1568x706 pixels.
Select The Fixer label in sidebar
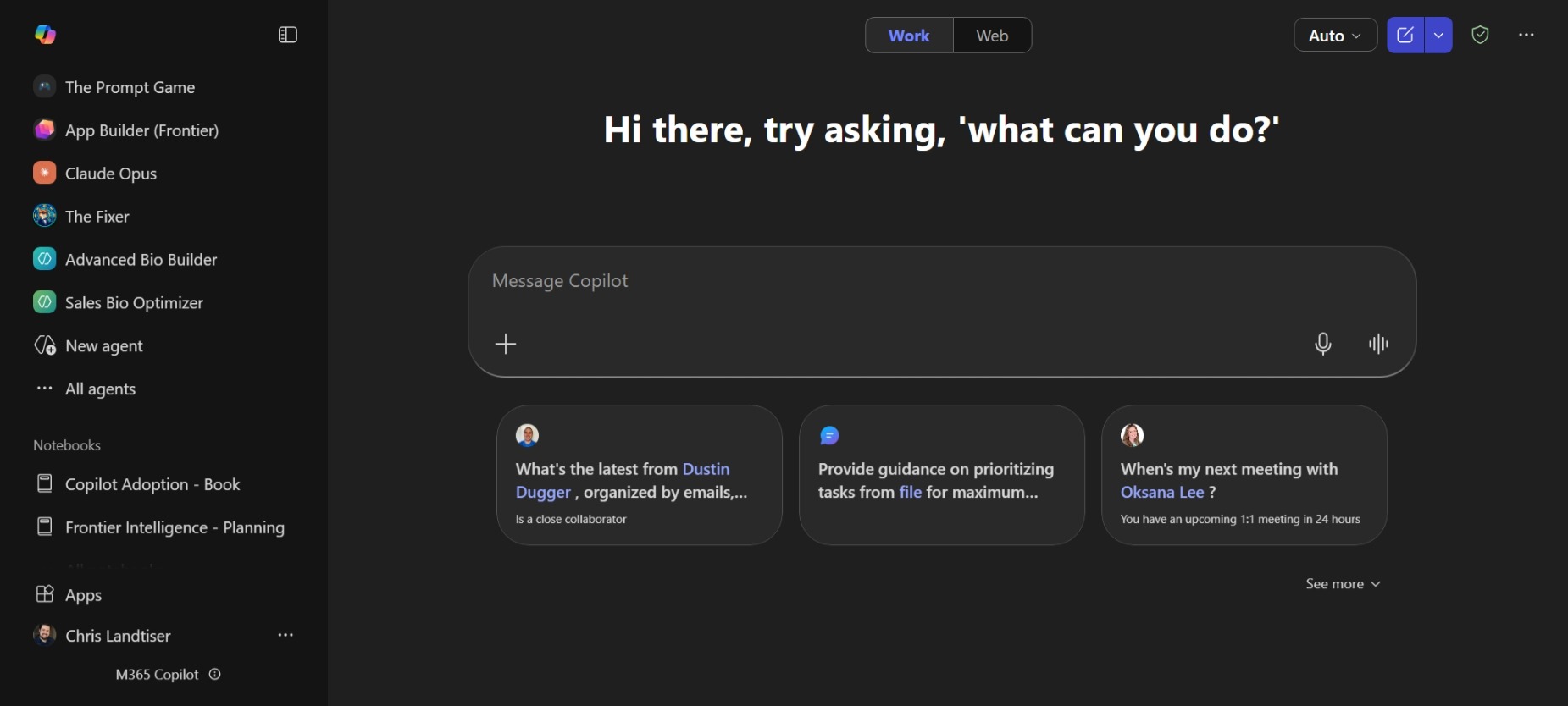[97, 217]
